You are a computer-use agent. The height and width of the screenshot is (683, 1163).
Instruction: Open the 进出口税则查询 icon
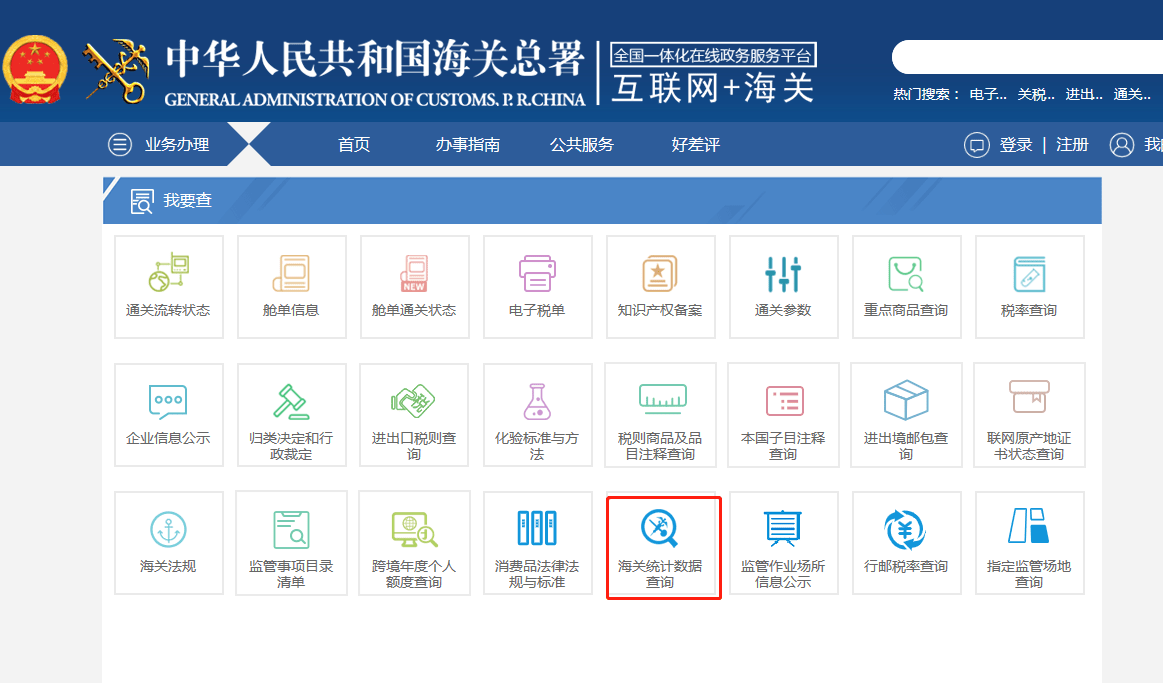coord(414,415)
